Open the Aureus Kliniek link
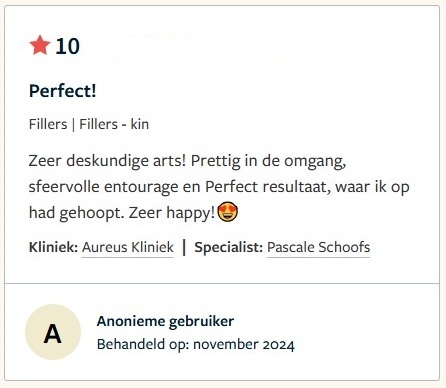Screen dimensions: 446x388 (128, 247)
